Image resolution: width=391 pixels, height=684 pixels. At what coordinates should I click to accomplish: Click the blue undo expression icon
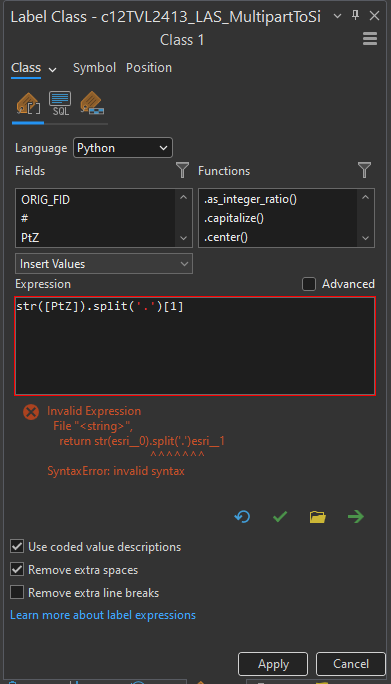(242, 517)
